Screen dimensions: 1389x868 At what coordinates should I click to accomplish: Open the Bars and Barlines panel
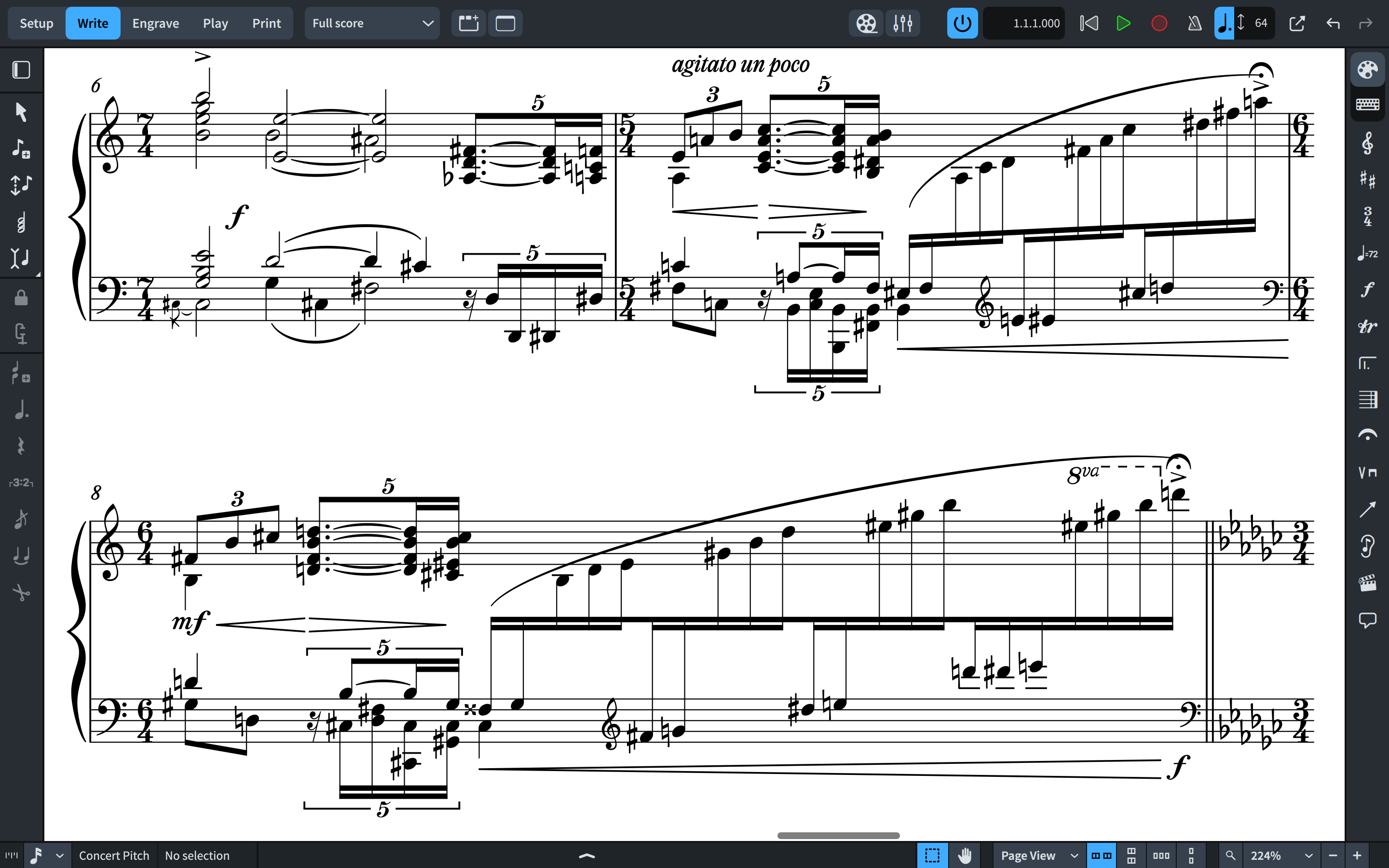[x=1367, y=399]
